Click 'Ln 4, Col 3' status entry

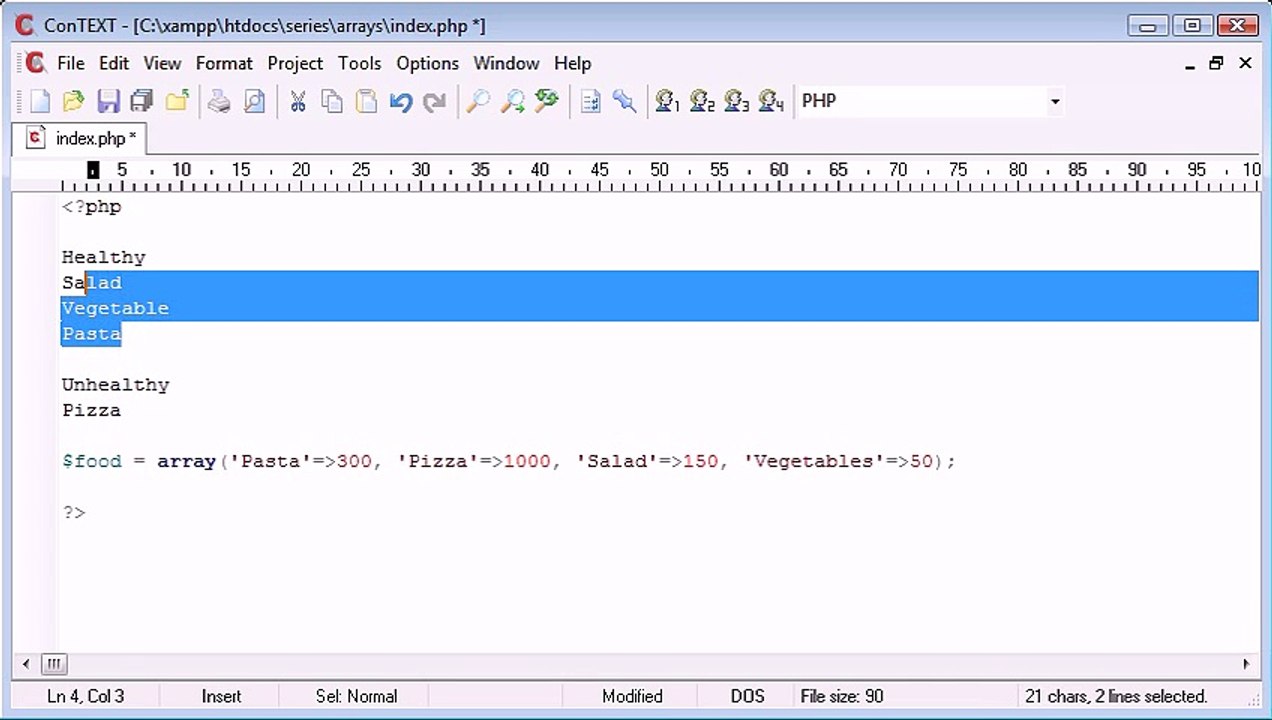[85, 696]
